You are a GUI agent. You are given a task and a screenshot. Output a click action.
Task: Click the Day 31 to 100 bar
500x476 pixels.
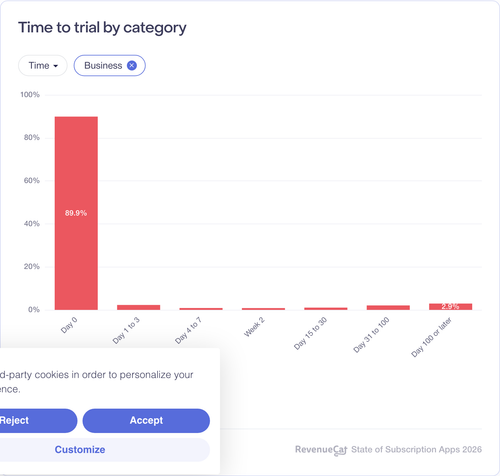coord(388,308)
